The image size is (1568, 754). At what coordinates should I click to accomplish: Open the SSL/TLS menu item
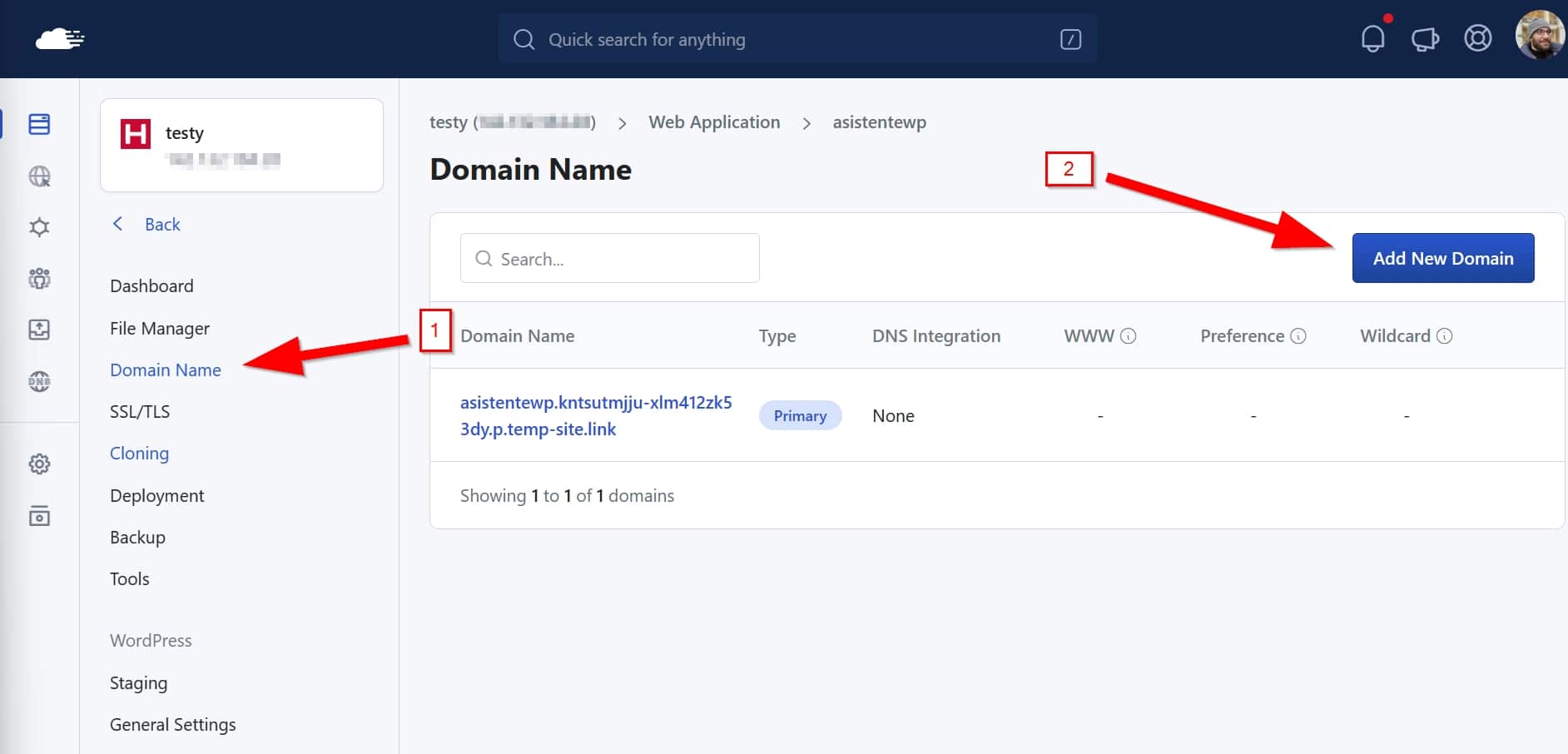pyautogui.click(x=140, y=412)
